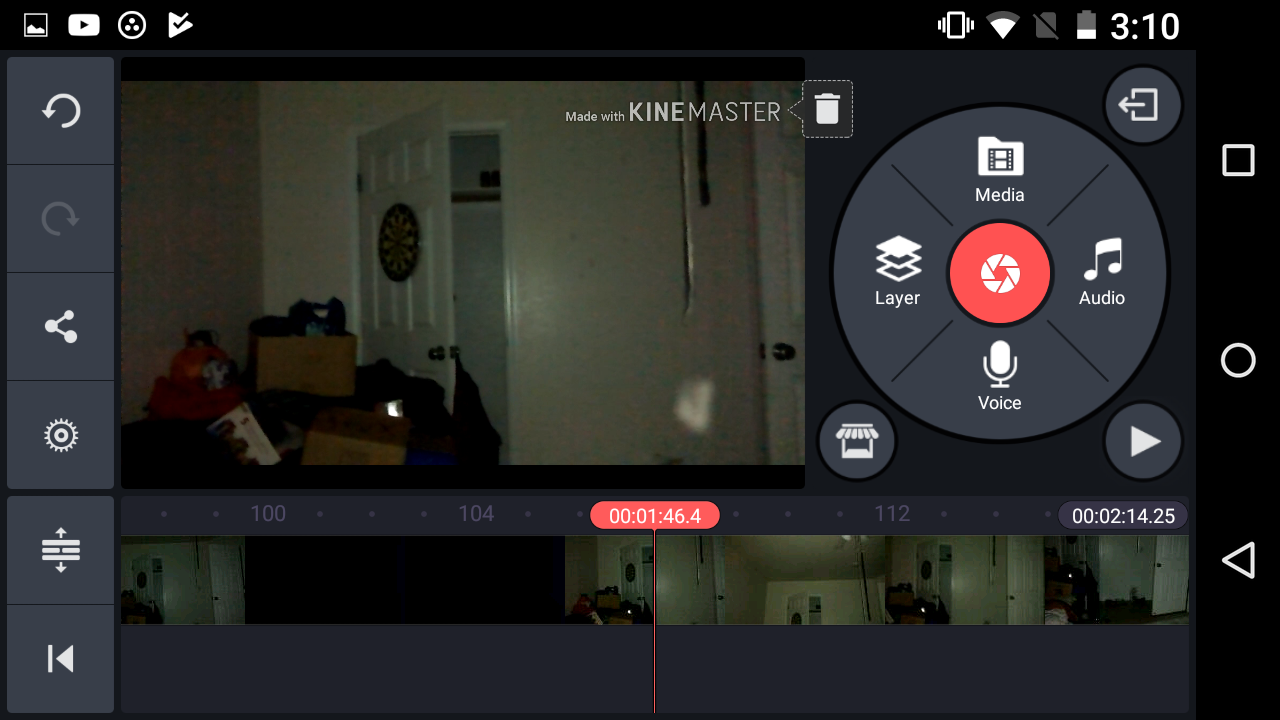The height and width of the screenshot is (720, 1280).
Task: Select clip with boxes before playhead
Action: point(610,580)
